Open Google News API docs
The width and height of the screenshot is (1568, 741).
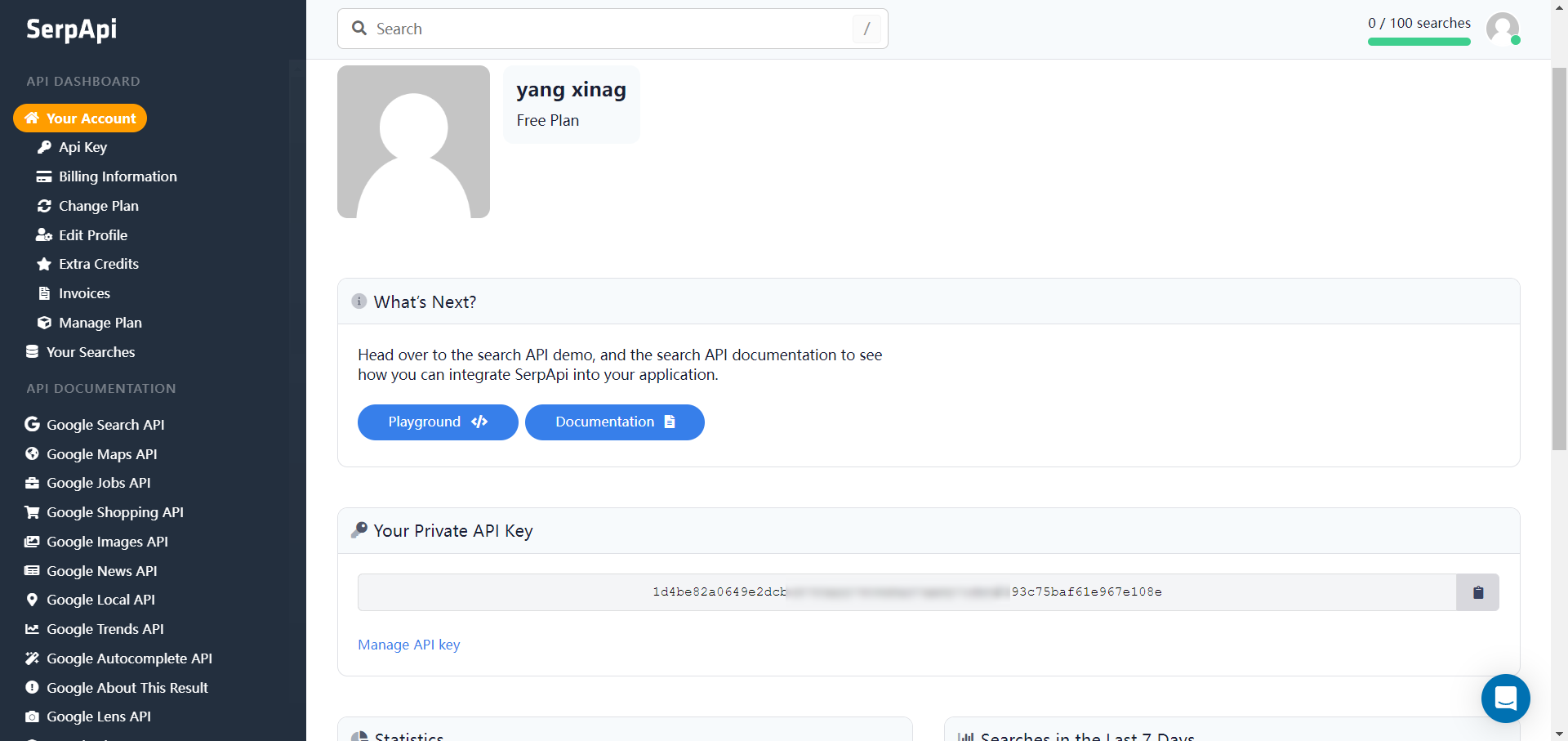(102, 571)
